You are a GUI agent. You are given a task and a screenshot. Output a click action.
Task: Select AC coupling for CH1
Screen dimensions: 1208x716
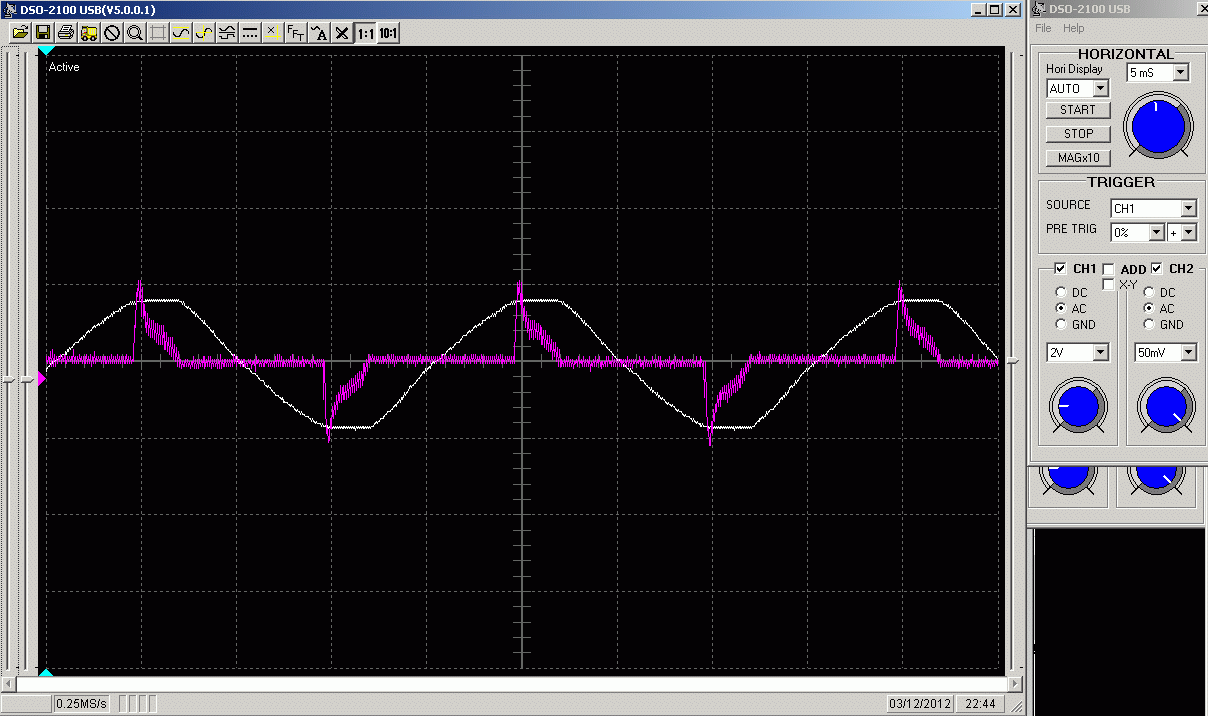pos(1060,309)
